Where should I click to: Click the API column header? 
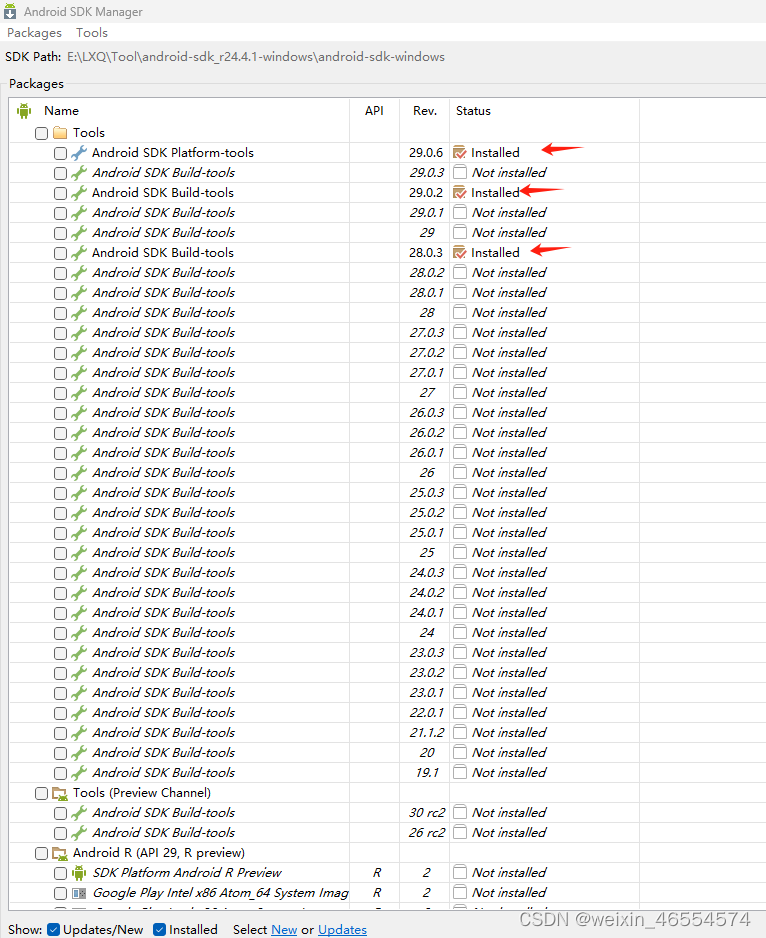click(374, 111)
